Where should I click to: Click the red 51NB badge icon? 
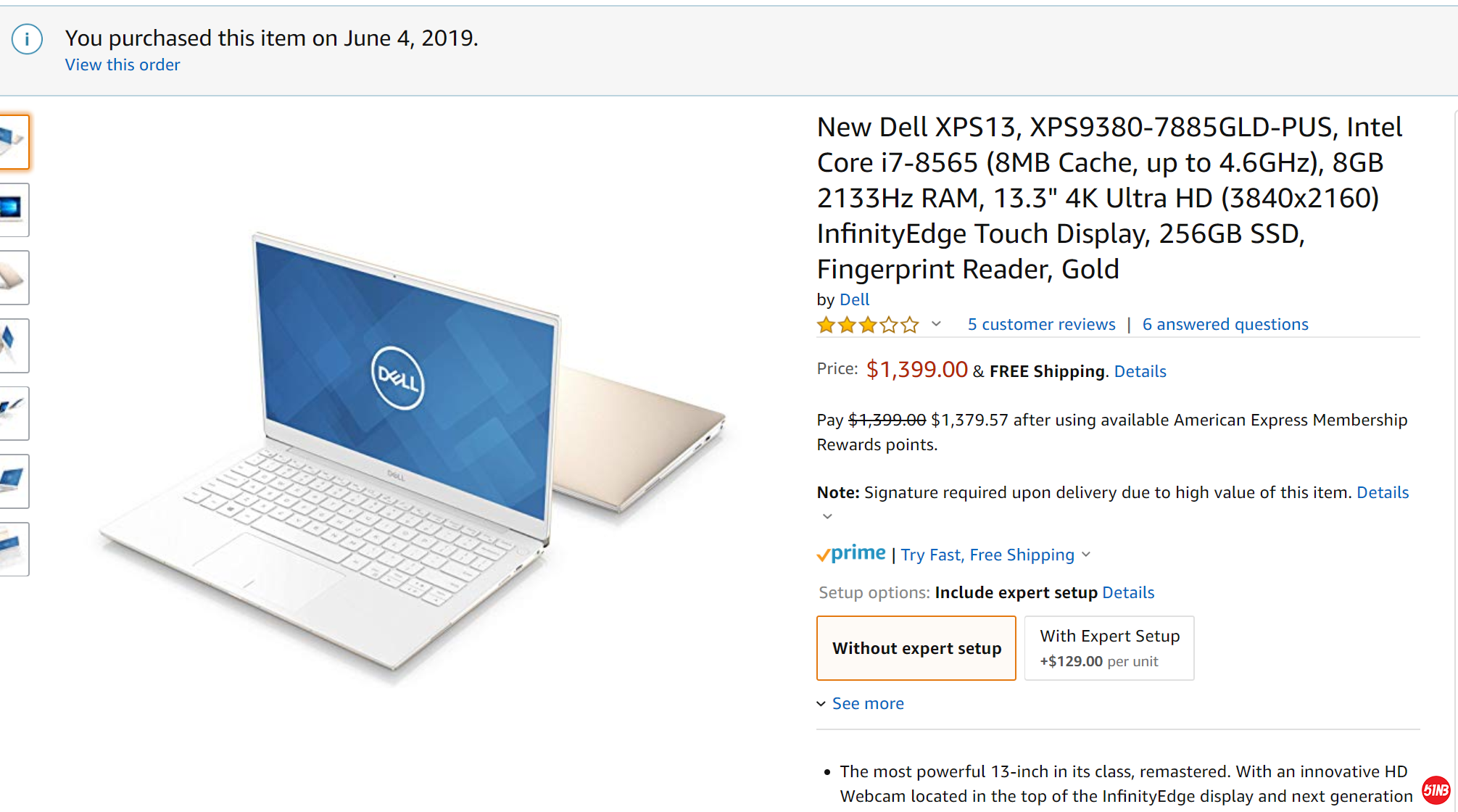point(1436,790)
